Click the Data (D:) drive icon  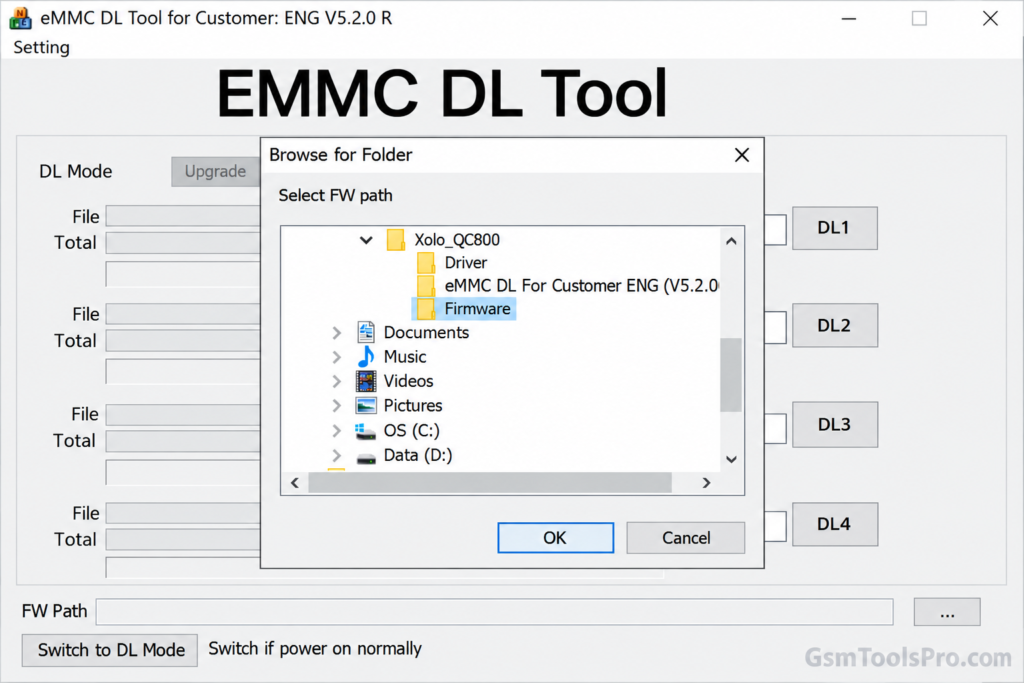point(366,458)
